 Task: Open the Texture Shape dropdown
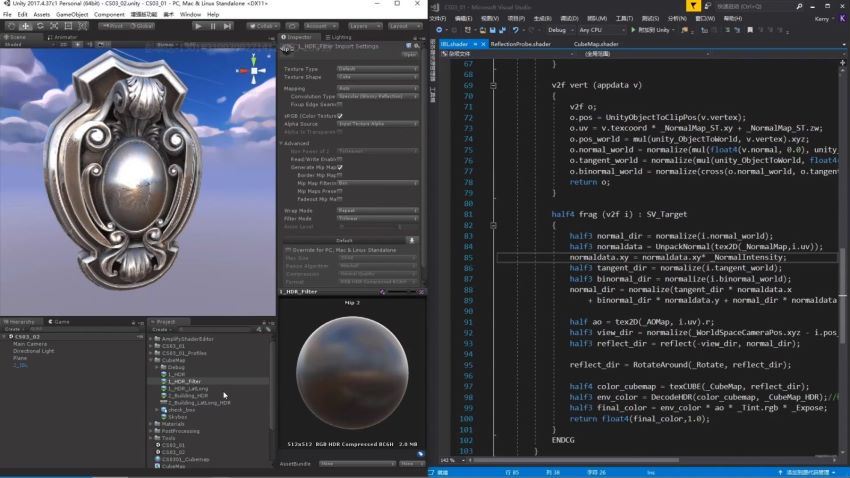377,77
